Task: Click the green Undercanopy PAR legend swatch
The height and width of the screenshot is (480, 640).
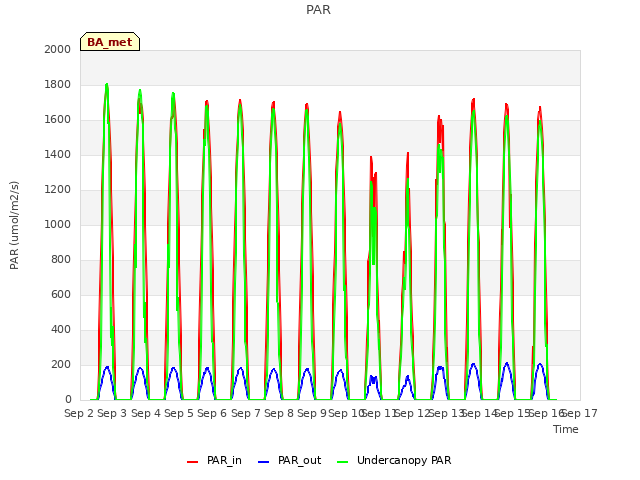Action: [x=343, y=462]
